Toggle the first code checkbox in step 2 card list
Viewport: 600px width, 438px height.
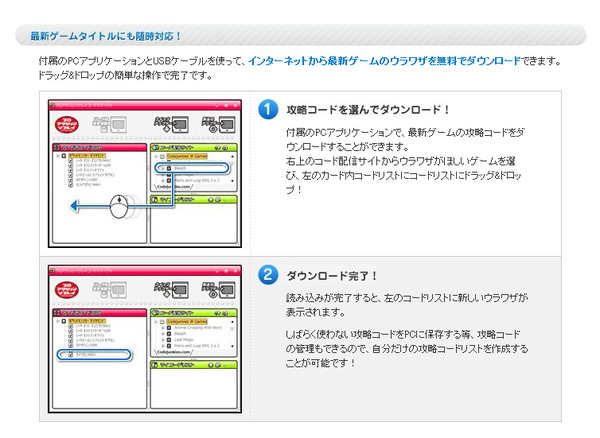70,326
